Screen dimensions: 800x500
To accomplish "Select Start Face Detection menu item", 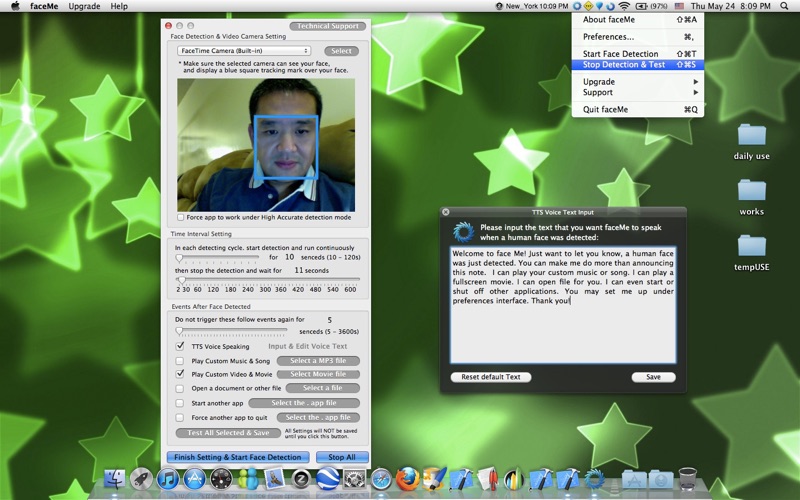I will click(x=638, y=54).
